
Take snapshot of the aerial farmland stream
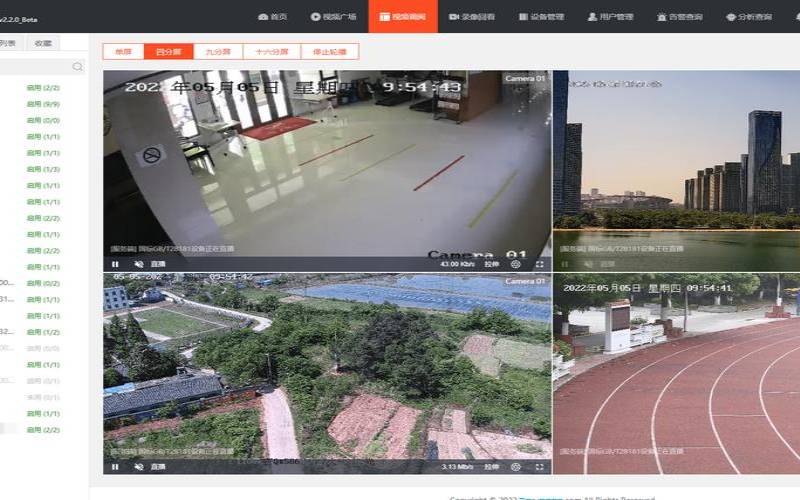coord(516,467)
